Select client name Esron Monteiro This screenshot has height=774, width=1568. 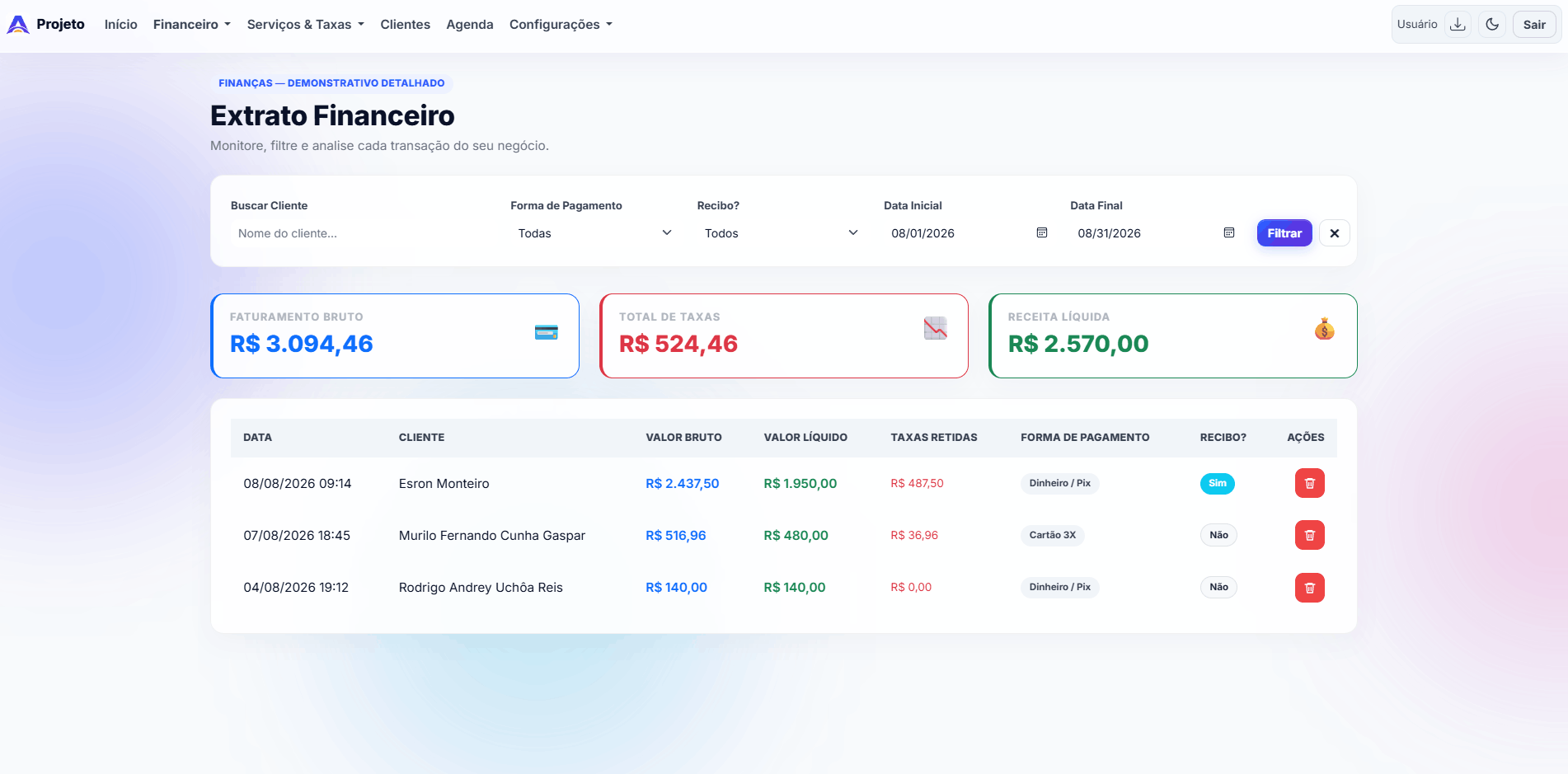point(444,484)
